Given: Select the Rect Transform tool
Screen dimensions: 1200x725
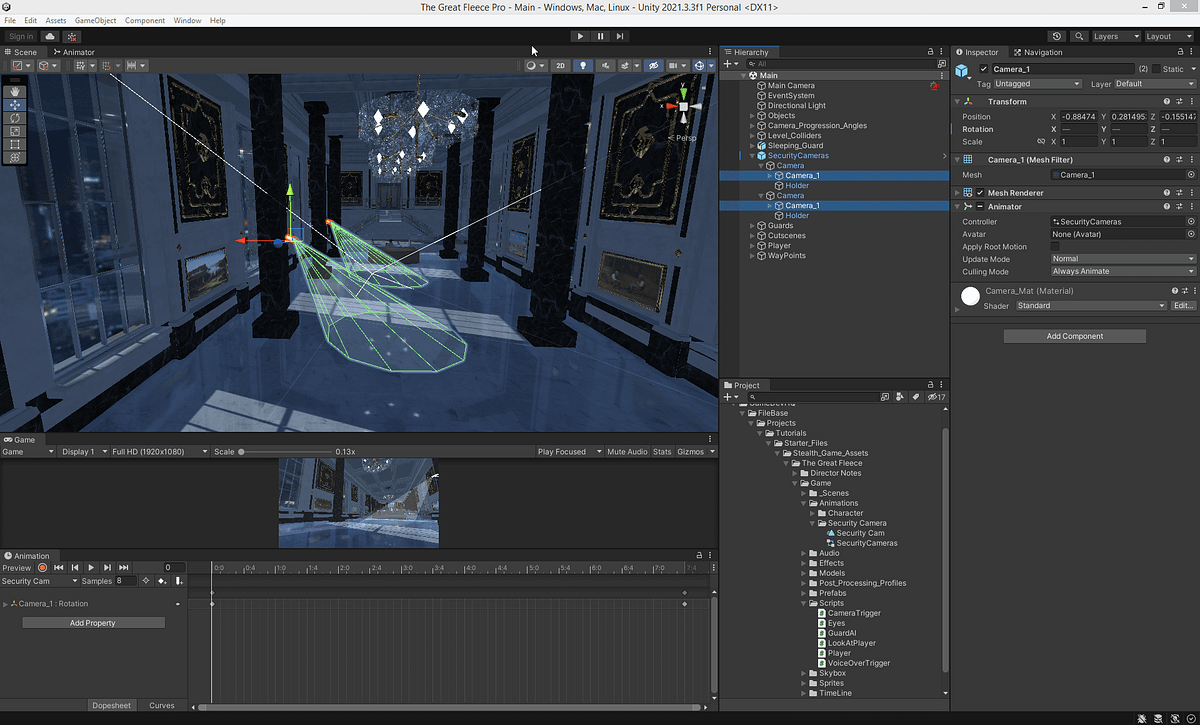Looking at the screenshot, I should (x=15, y=144).
